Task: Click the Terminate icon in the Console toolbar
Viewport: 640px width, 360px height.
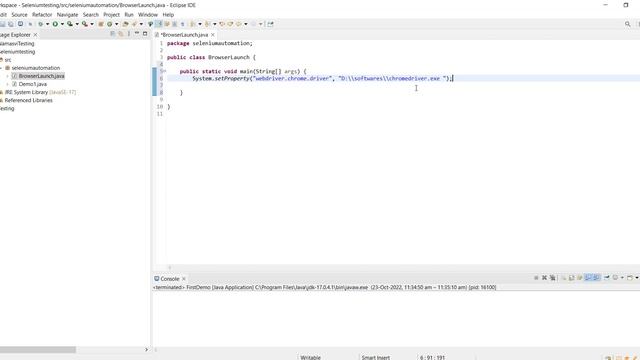Action: click(536, 278)
